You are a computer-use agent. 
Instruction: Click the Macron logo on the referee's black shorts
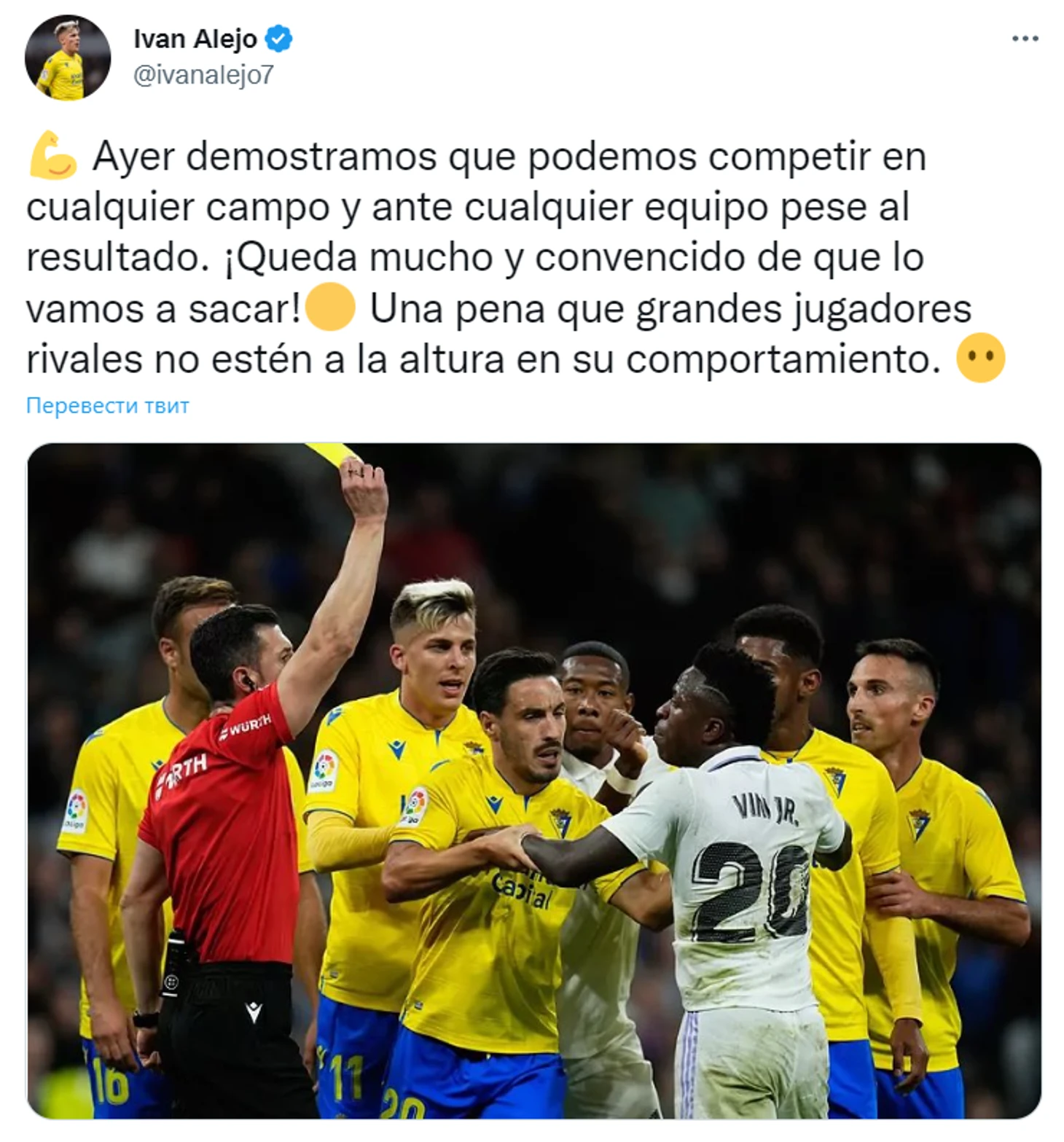coord(253,1012)
